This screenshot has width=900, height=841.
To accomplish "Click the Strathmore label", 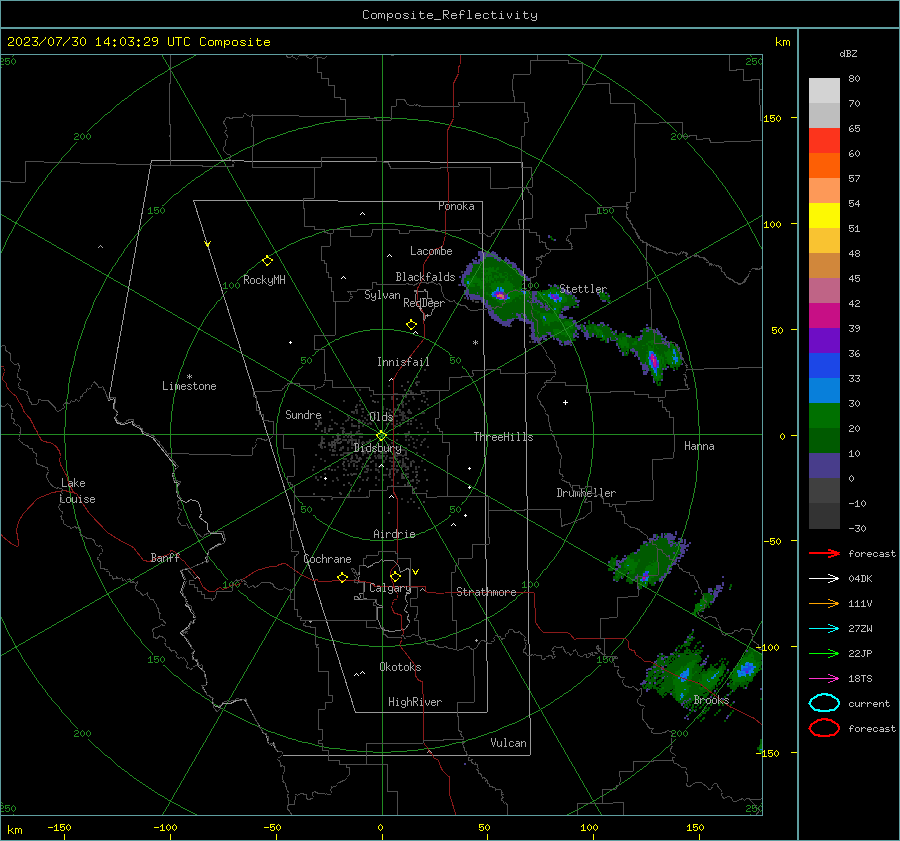I will (x=486, y=592).
